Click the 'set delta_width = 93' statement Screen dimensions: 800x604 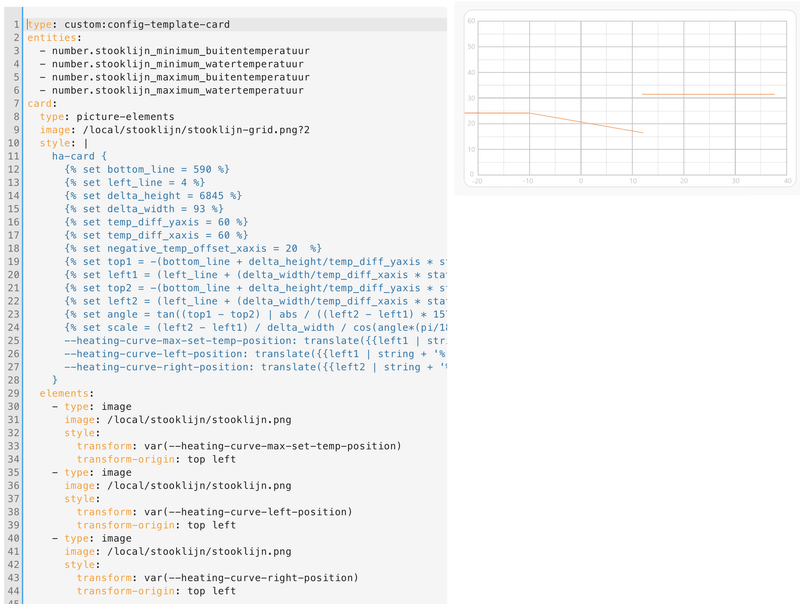coord(144,209)
